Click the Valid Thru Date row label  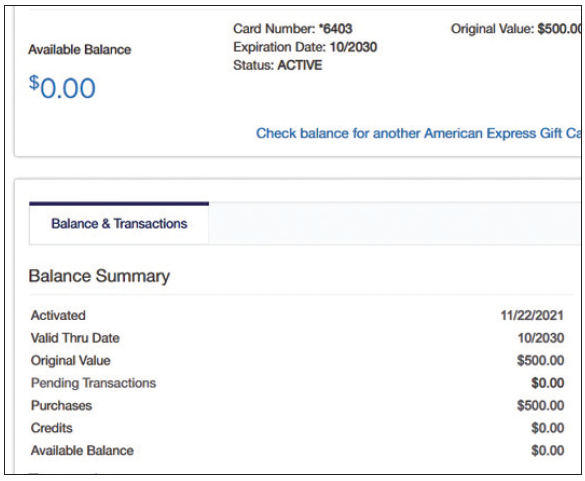[x=75, y=338]
